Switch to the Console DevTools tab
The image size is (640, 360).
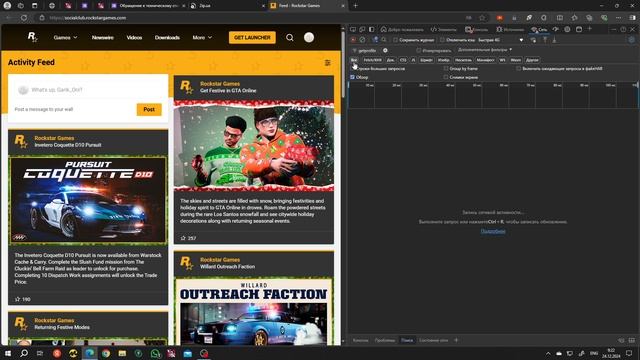[477, 29]
